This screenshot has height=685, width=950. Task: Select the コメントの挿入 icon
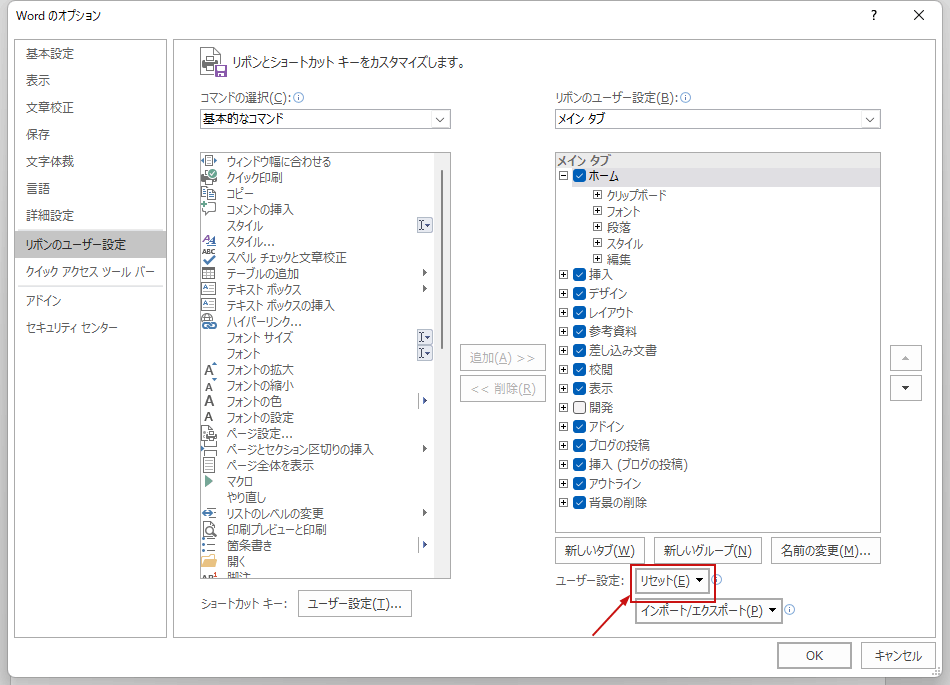[x=208, y=209]
